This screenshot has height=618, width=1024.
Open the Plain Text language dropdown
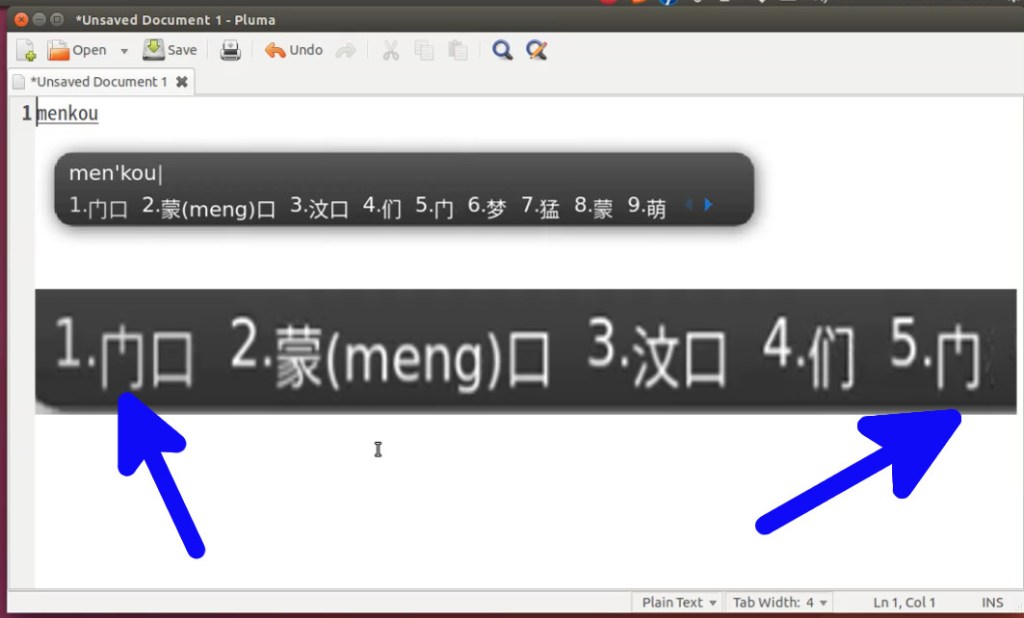[x=679, y=602]
